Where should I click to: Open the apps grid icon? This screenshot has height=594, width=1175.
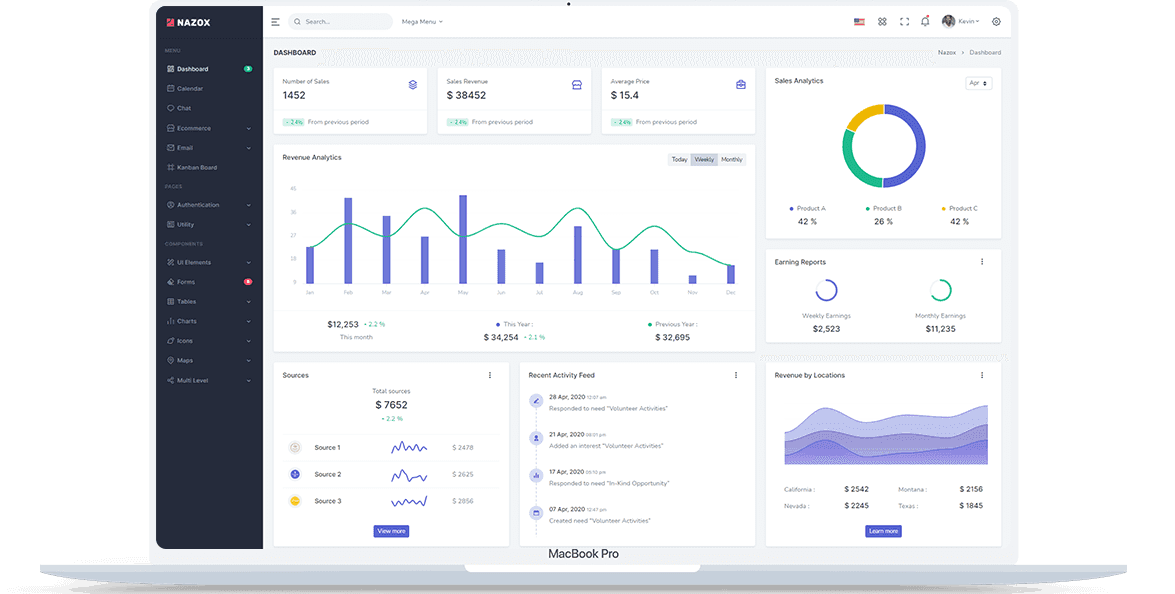point(882,21)
